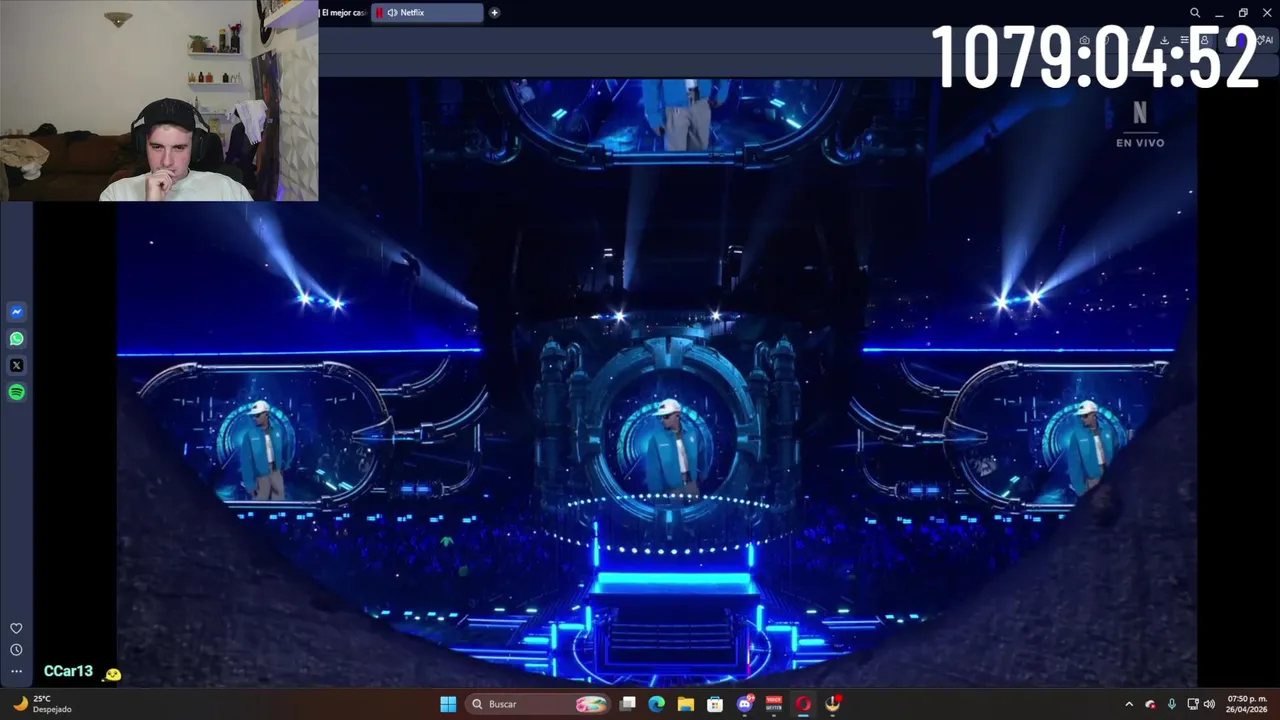Open history clock icon in sidebar
The height and width of the screenshot is (720, 1280).
(16, 650)
